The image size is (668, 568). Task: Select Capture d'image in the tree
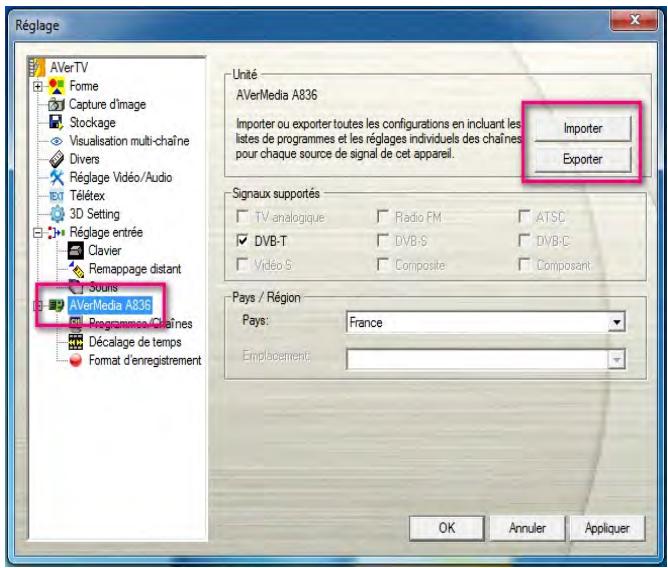[x=107, y=104]
